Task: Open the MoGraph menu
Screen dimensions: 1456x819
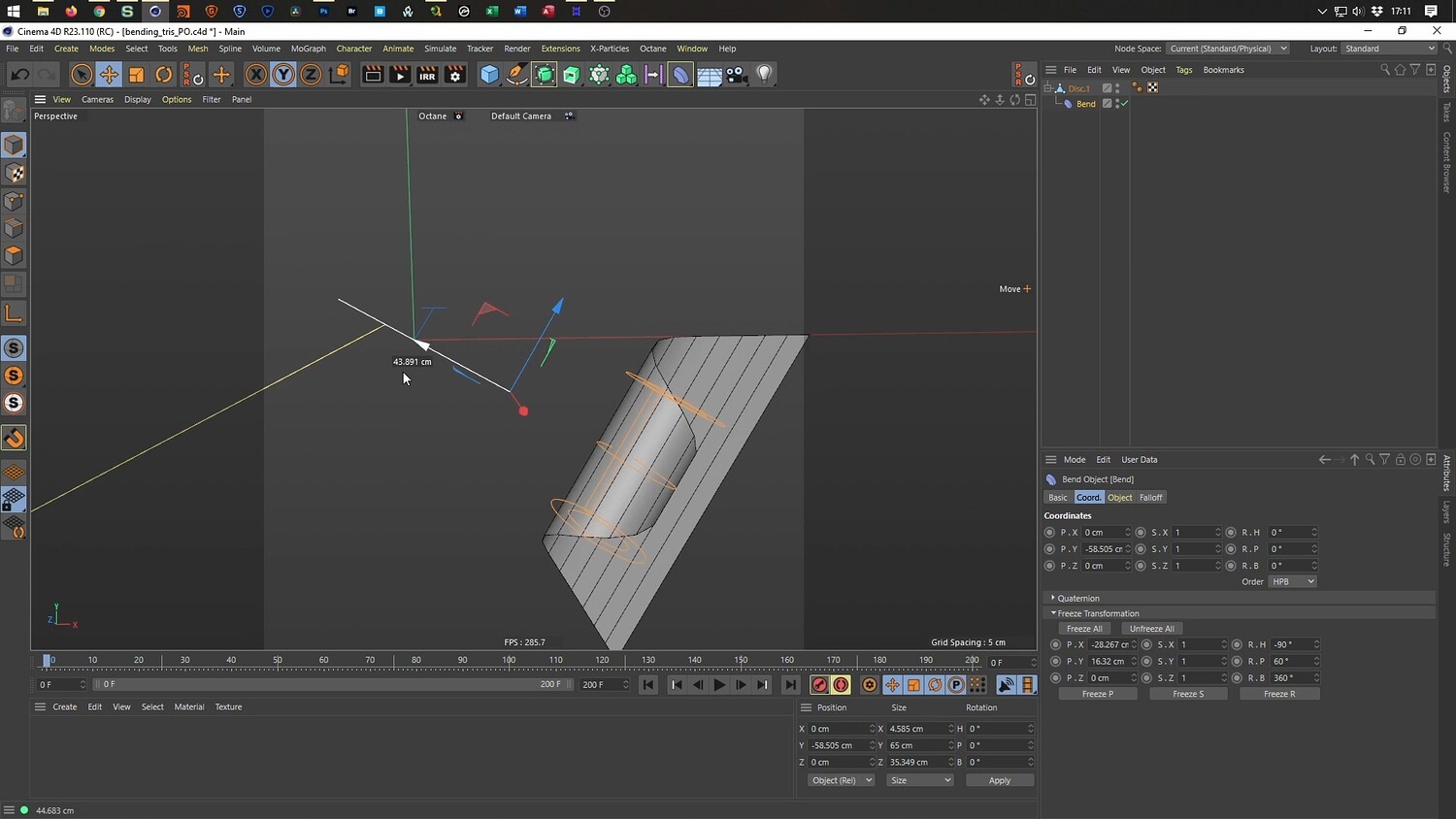Action: (x=308, y=49)
